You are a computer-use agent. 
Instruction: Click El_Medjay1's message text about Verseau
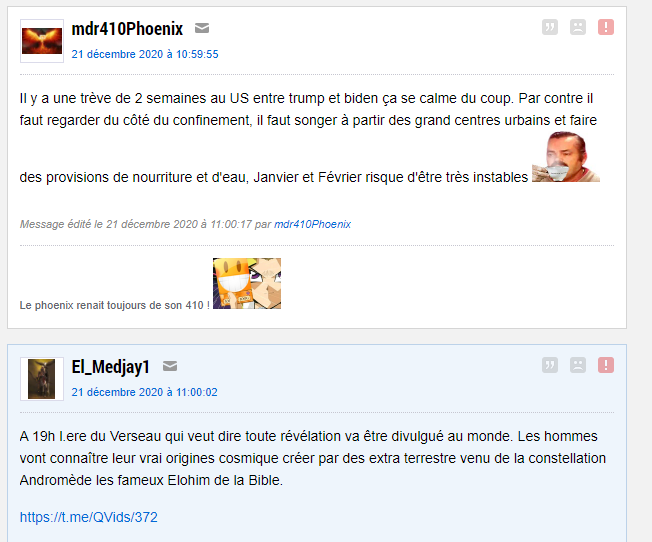click(x=313, y=458)
